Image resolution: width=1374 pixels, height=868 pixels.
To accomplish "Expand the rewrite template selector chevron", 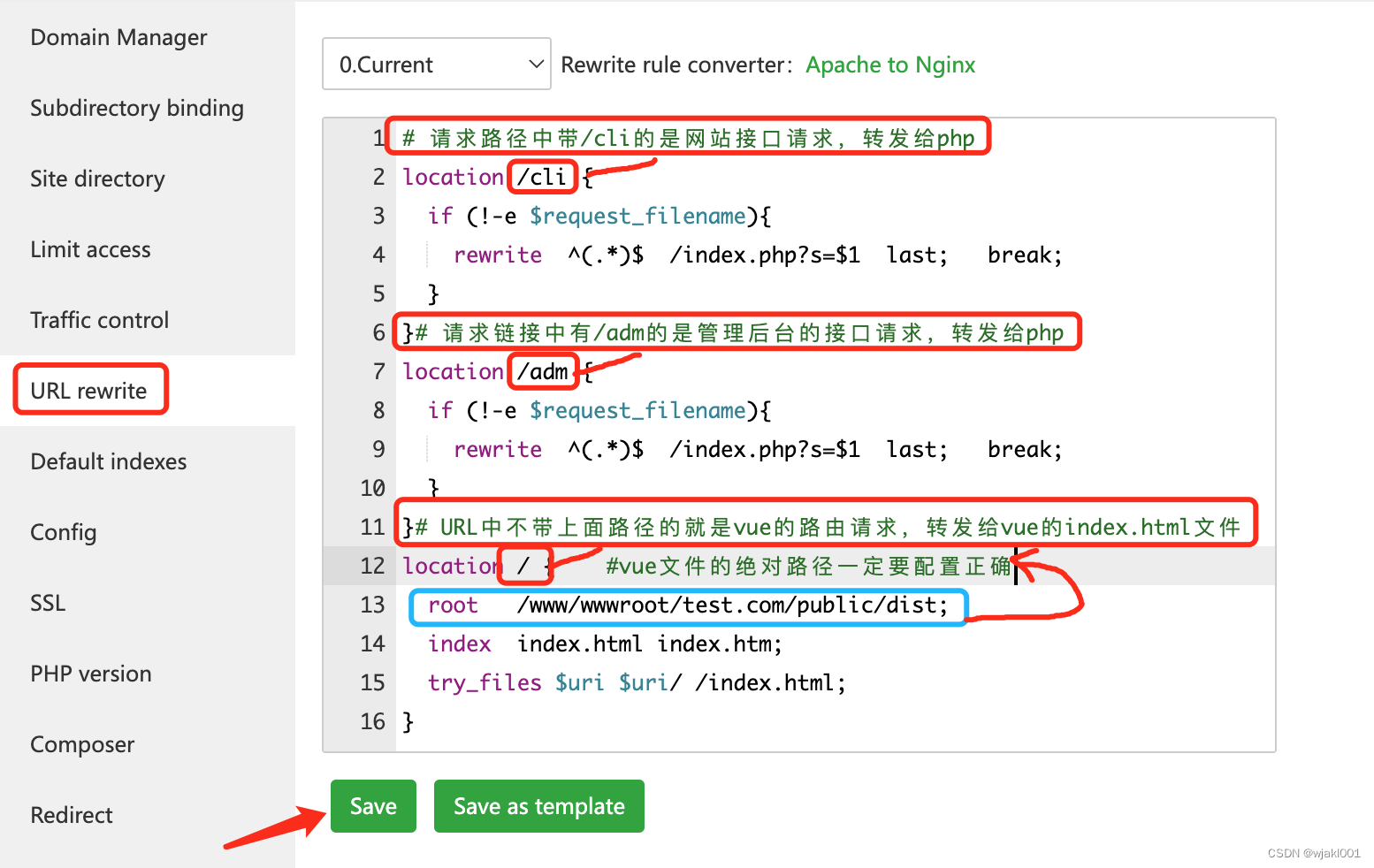I will [534, 64].
